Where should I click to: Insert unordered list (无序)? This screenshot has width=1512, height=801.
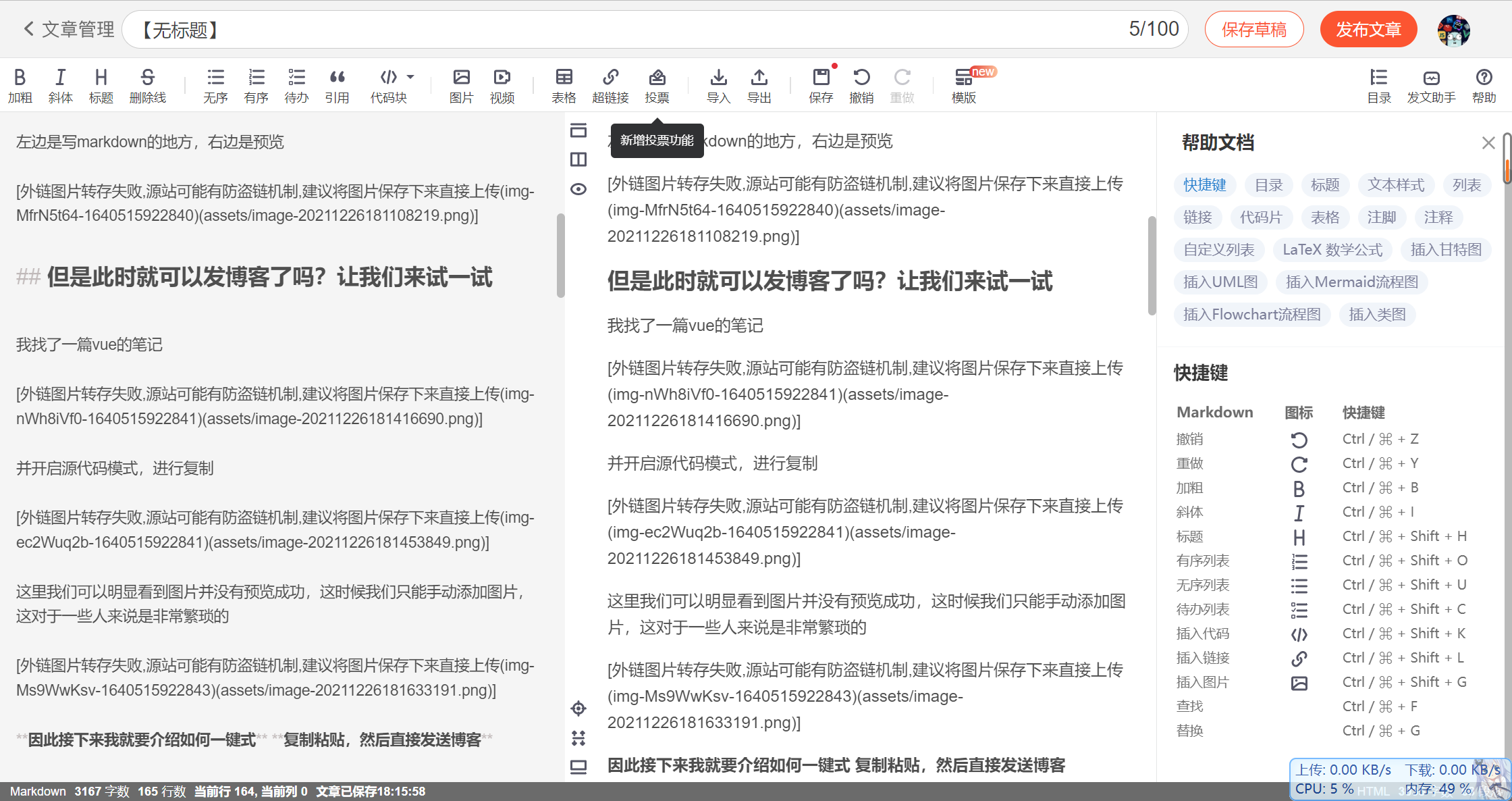tap(216, 86)
